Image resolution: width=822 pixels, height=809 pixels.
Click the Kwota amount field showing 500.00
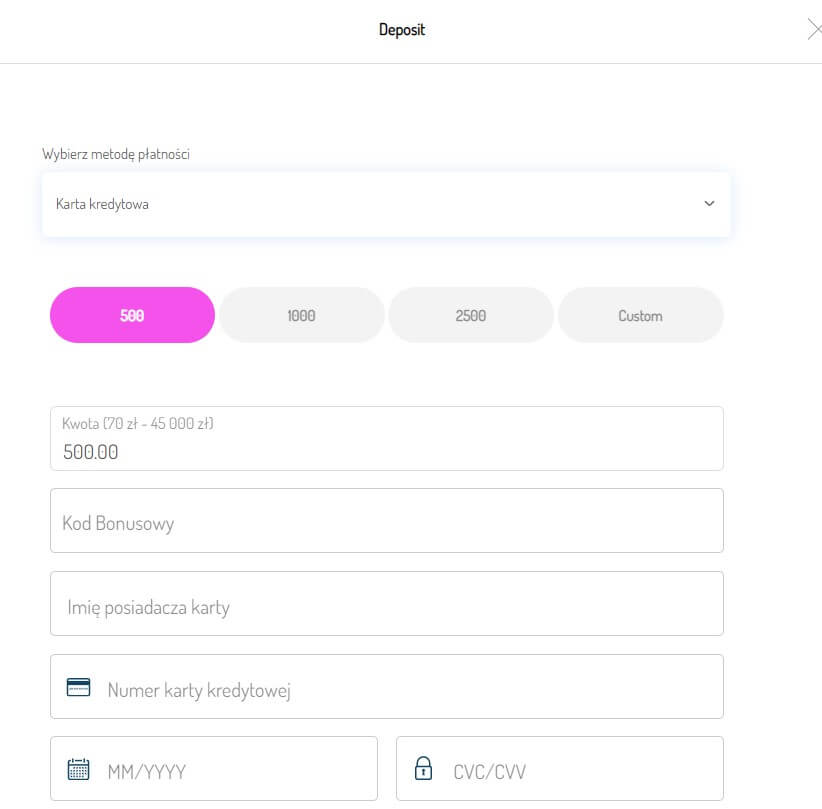coord(387,438)
